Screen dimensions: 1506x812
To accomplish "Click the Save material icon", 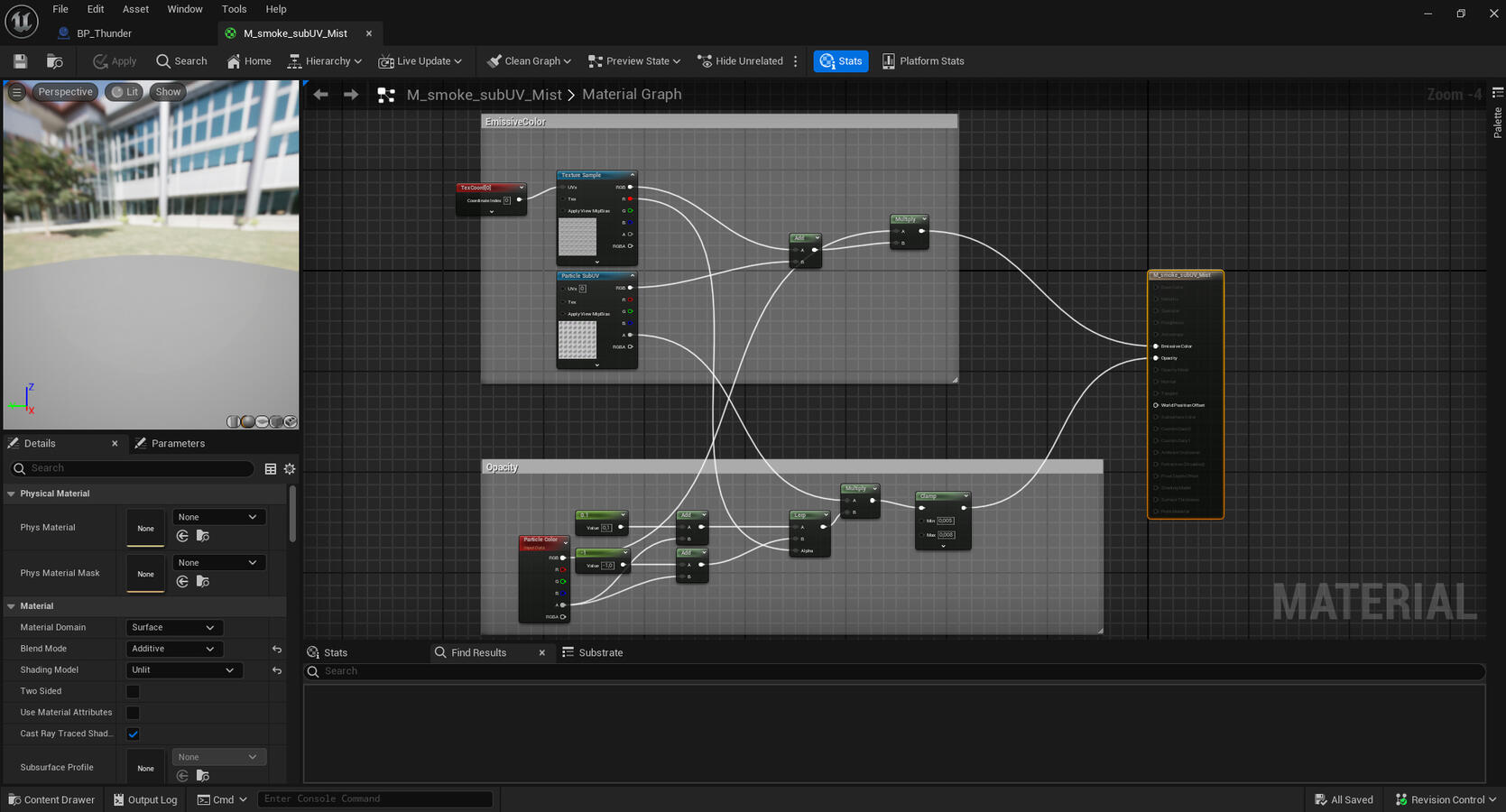I will [x=20, y=61].
